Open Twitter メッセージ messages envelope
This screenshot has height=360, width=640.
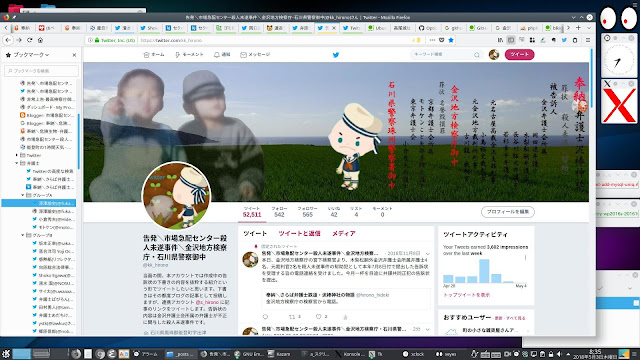coord(255,55)
